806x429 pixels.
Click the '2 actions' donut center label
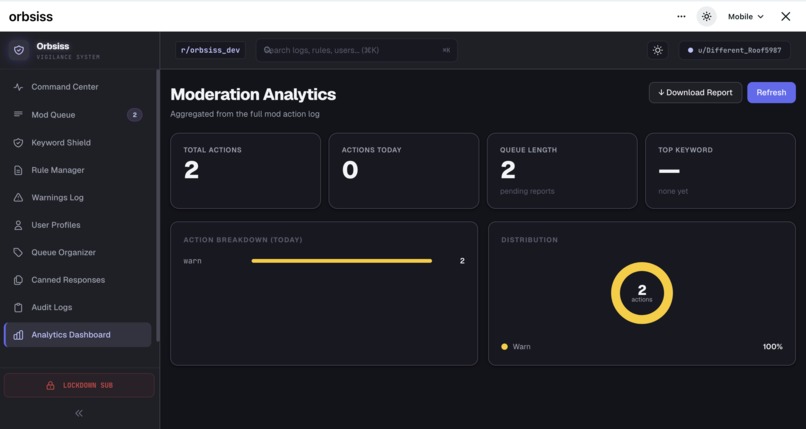[x=642, y=293]
